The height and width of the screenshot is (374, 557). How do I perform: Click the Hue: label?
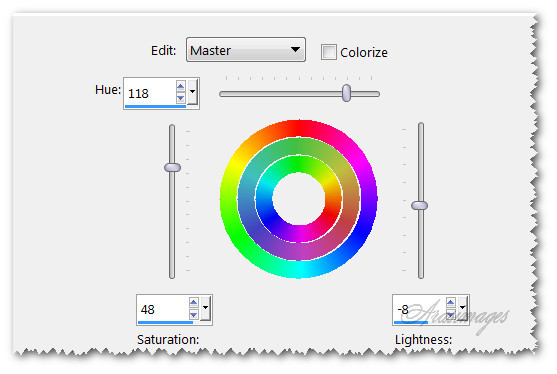(x=108, y=90)
